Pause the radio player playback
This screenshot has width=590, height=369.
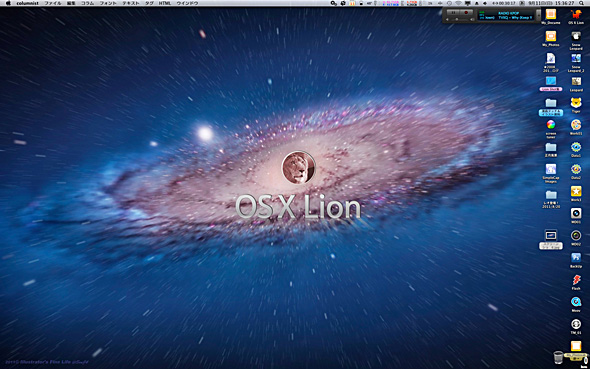453,12
